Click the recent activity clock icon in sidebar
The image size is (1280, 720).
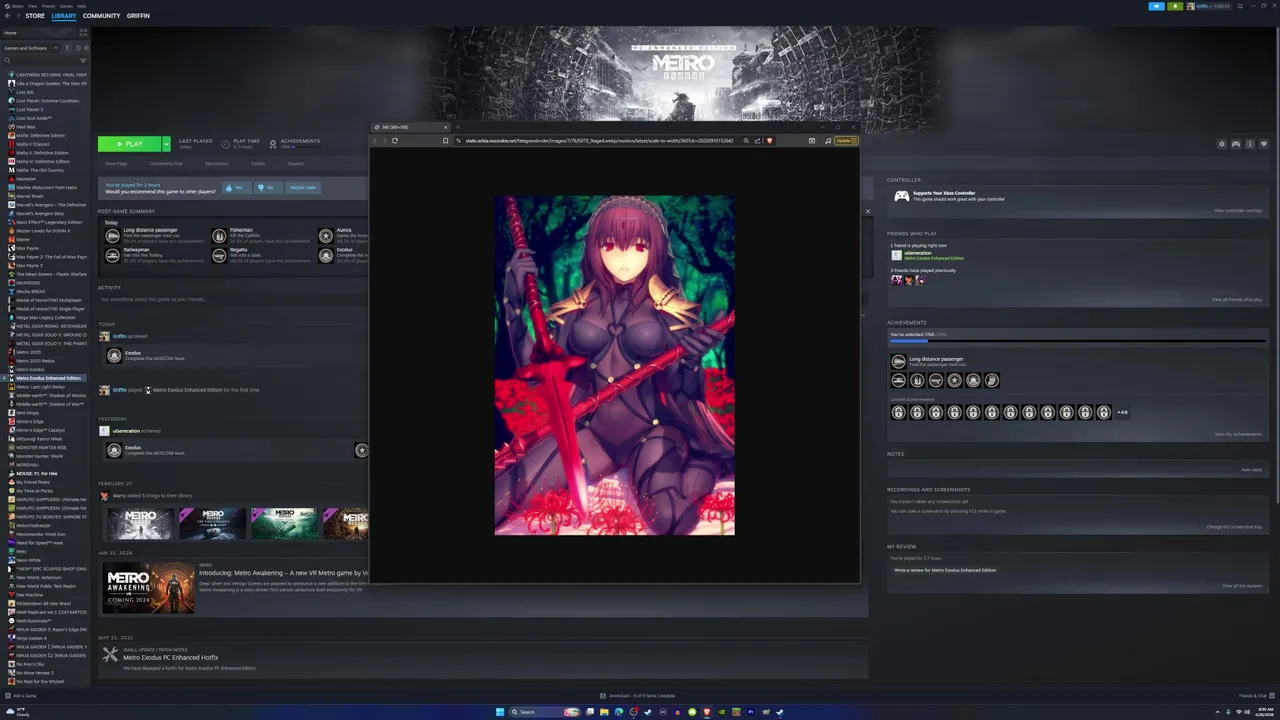[x=76, y=48]
